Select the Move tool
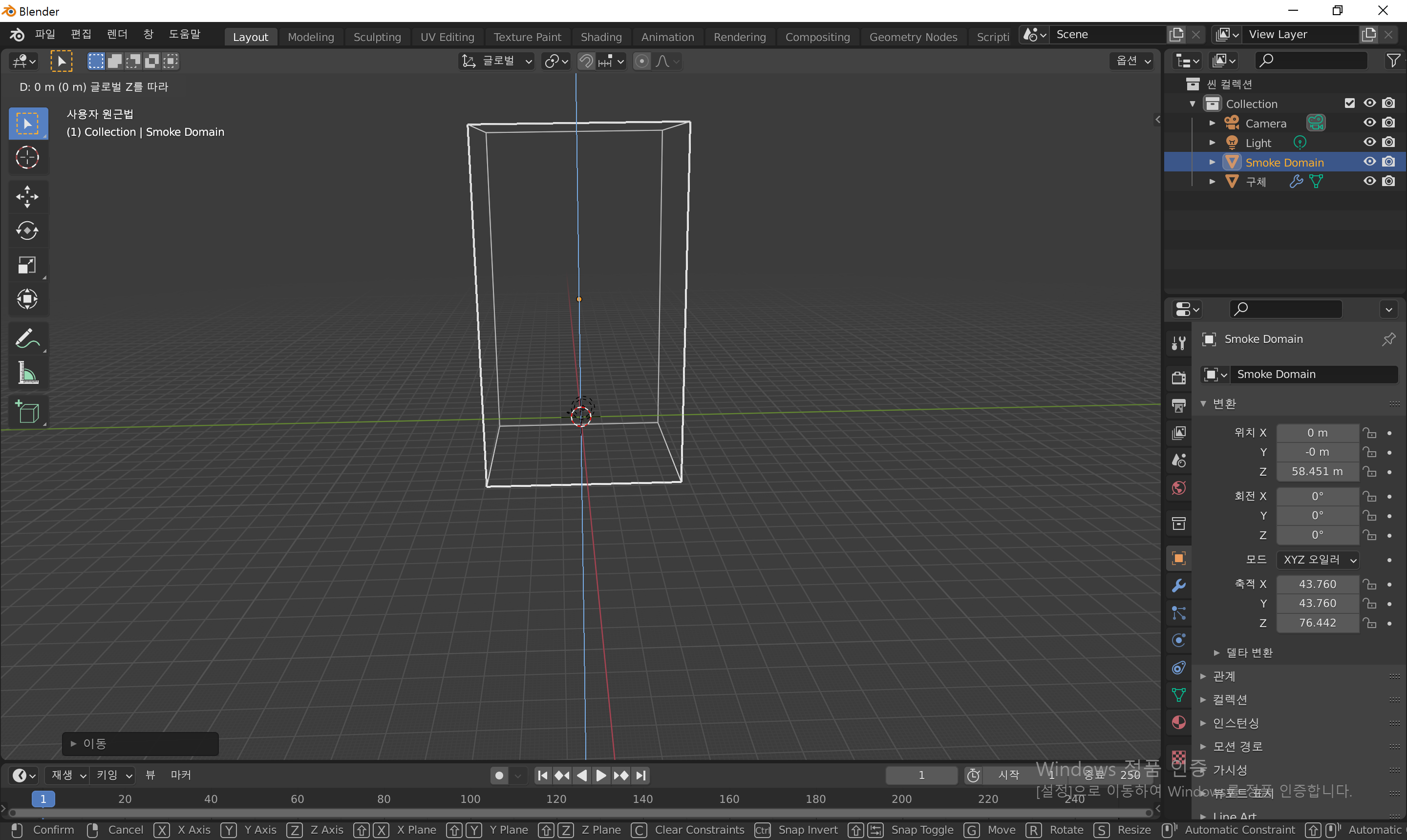The image size is (1407, 840). (x=28, y=196)
